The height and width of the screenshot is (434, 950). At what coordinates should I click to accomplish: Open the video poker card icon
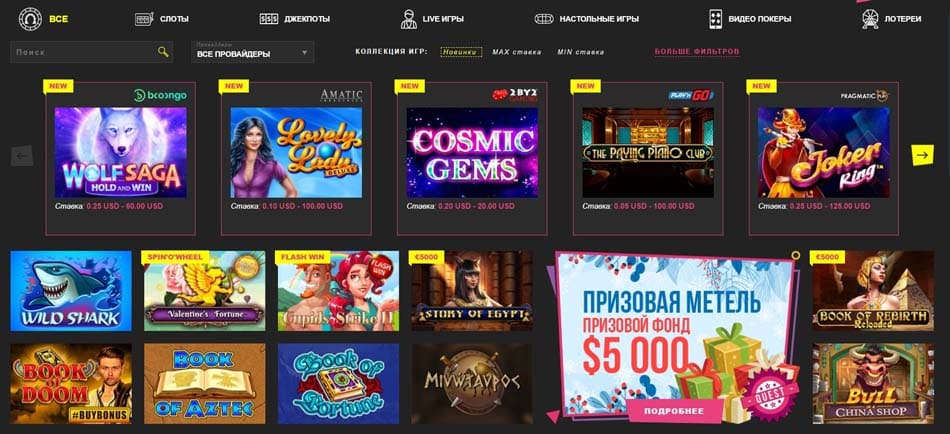click(715, 19)
